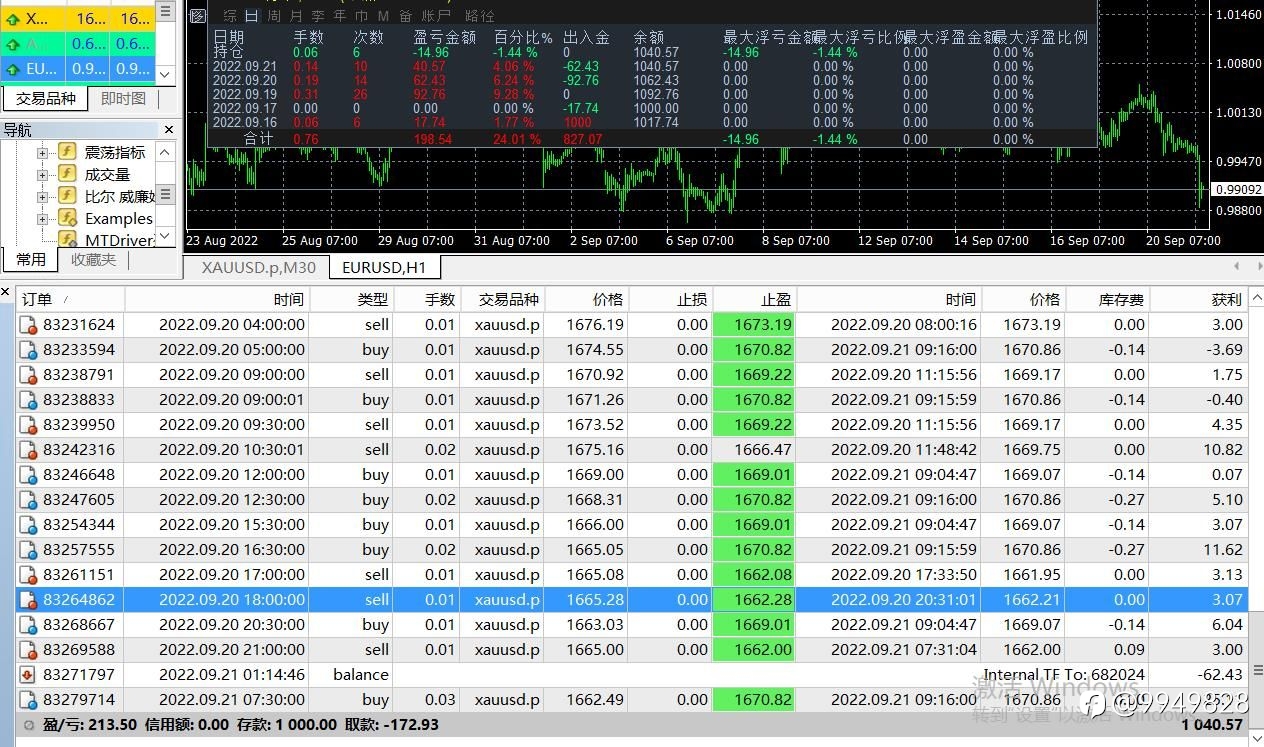Click the balance icon for entry 83271797
Viewport: 1264px width, 747px height.
[28, 675]
